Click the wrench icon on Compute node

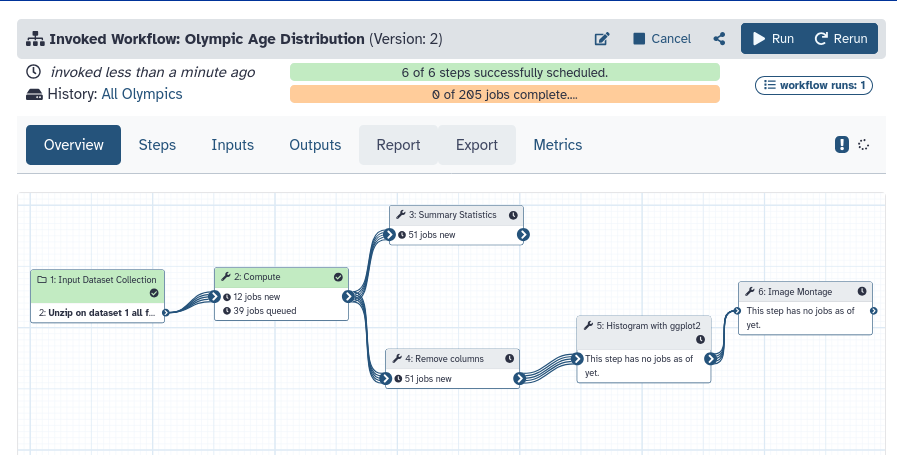point(226,276)
